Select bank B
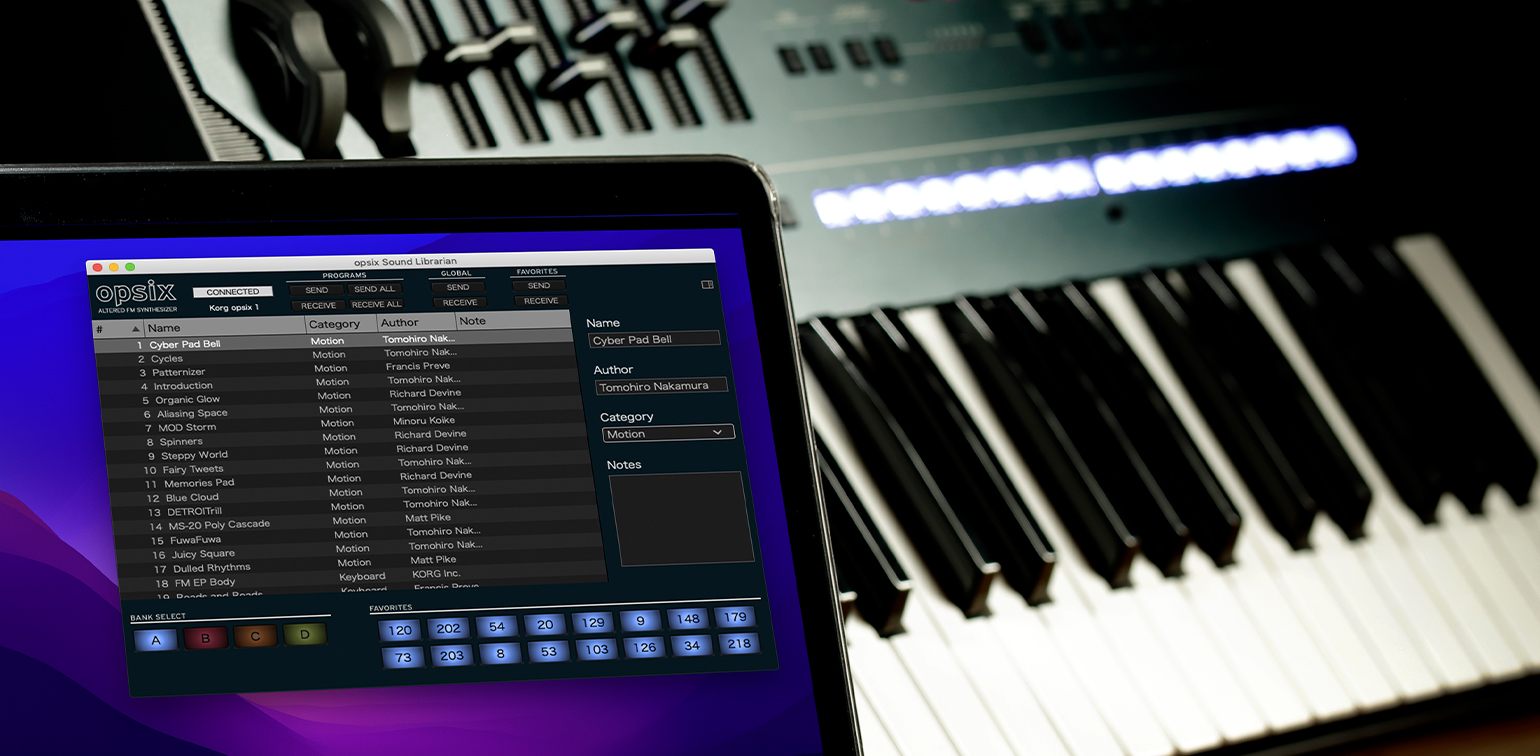This screenshot has width=1540, height=756. click(206, 638)
